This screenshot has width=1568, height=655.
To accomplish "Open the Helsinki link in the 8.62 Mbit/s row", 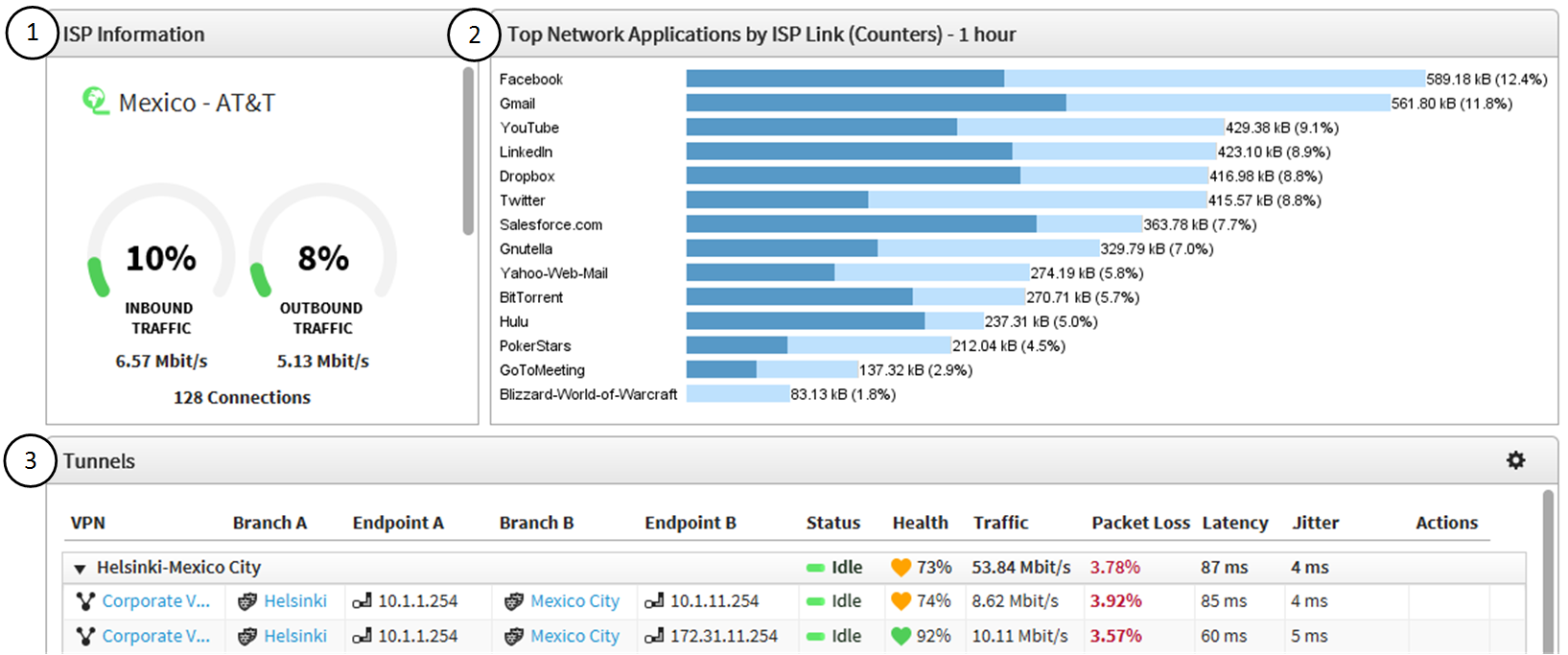I will click(x=295, y=601).
